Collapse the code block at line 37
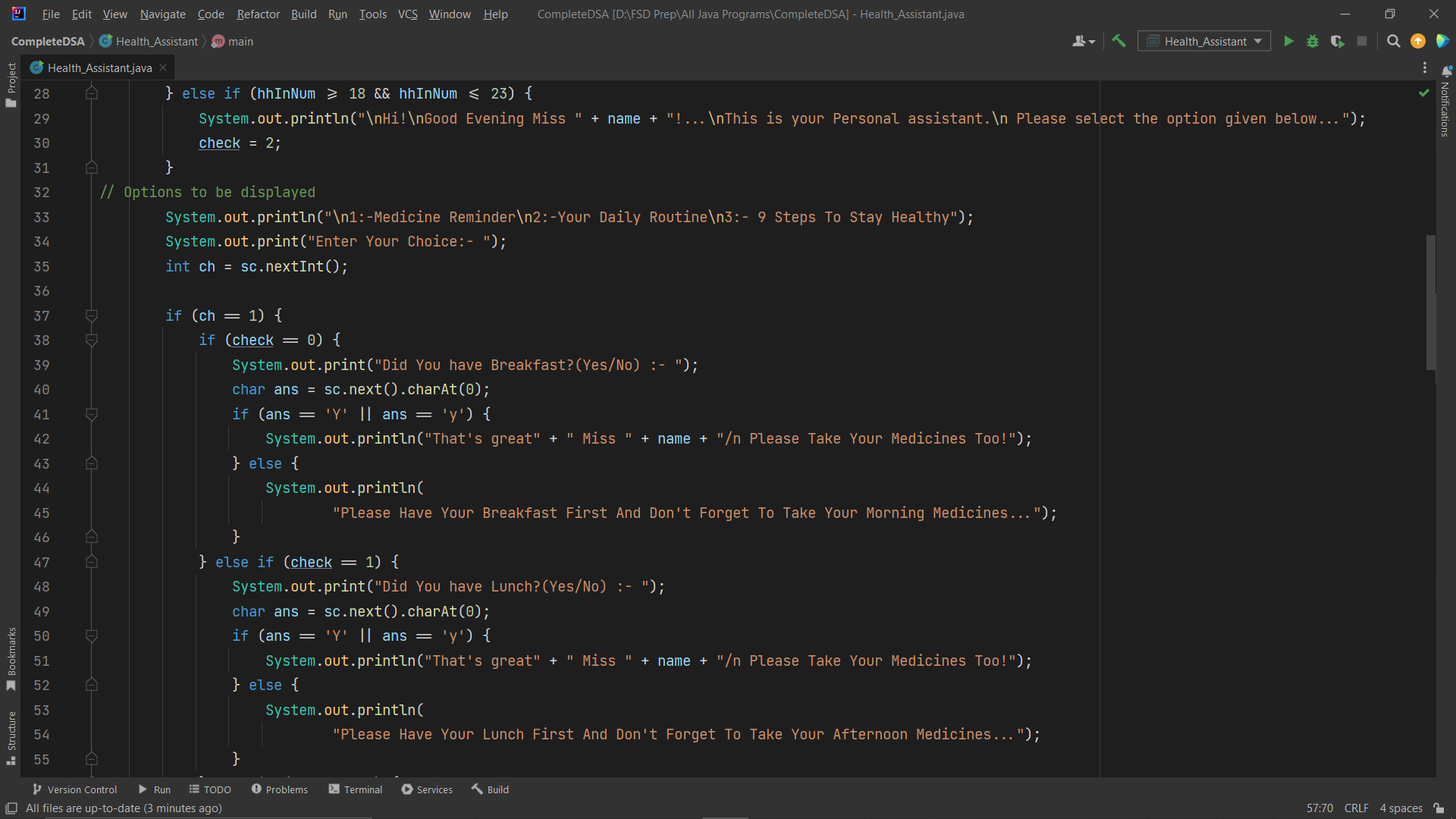1456x819 pixels. [92, 315]
